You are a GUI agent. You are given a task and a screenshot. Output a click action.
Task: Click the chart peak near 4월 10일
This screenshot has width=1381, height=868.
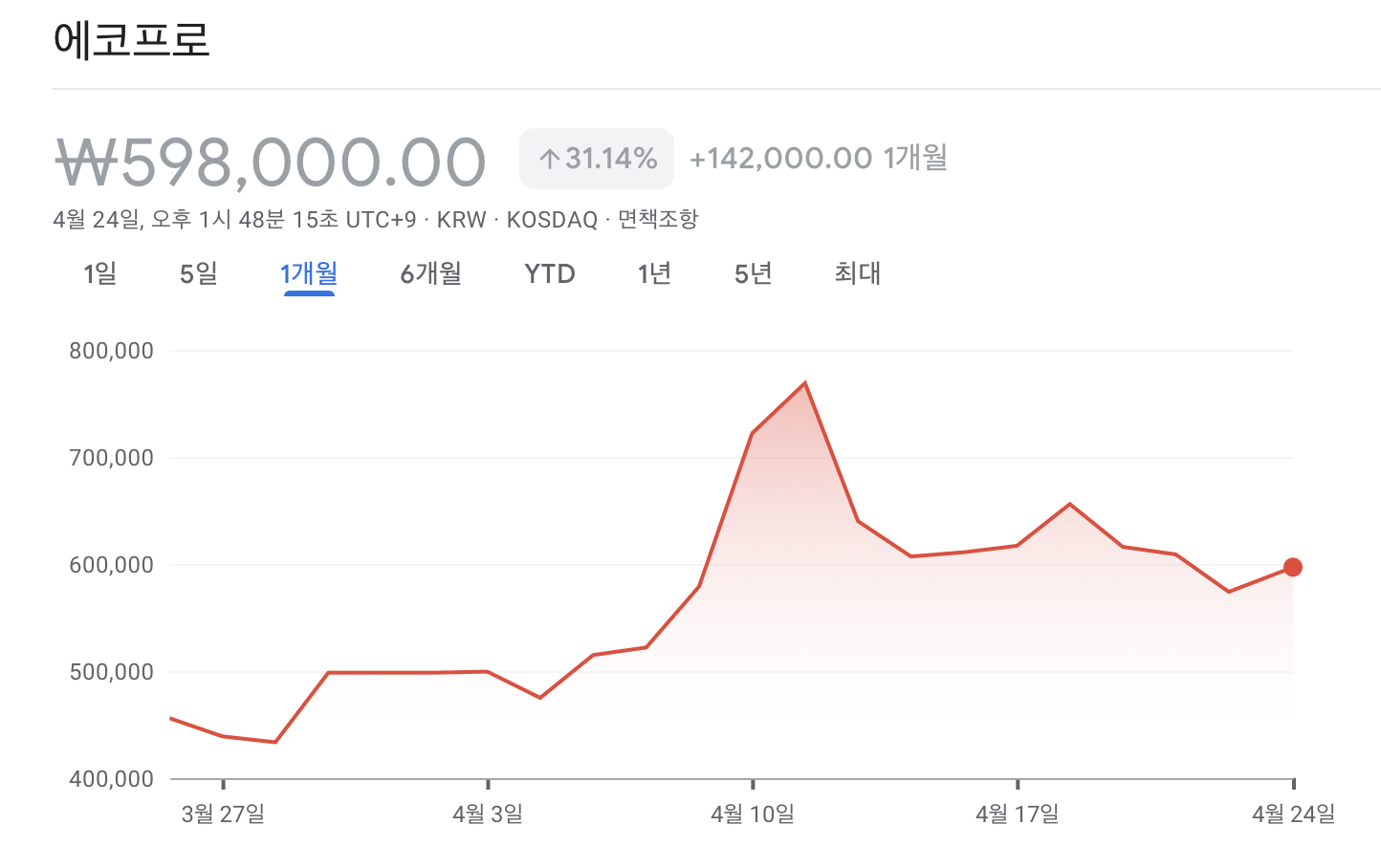(x=805, y=381)
